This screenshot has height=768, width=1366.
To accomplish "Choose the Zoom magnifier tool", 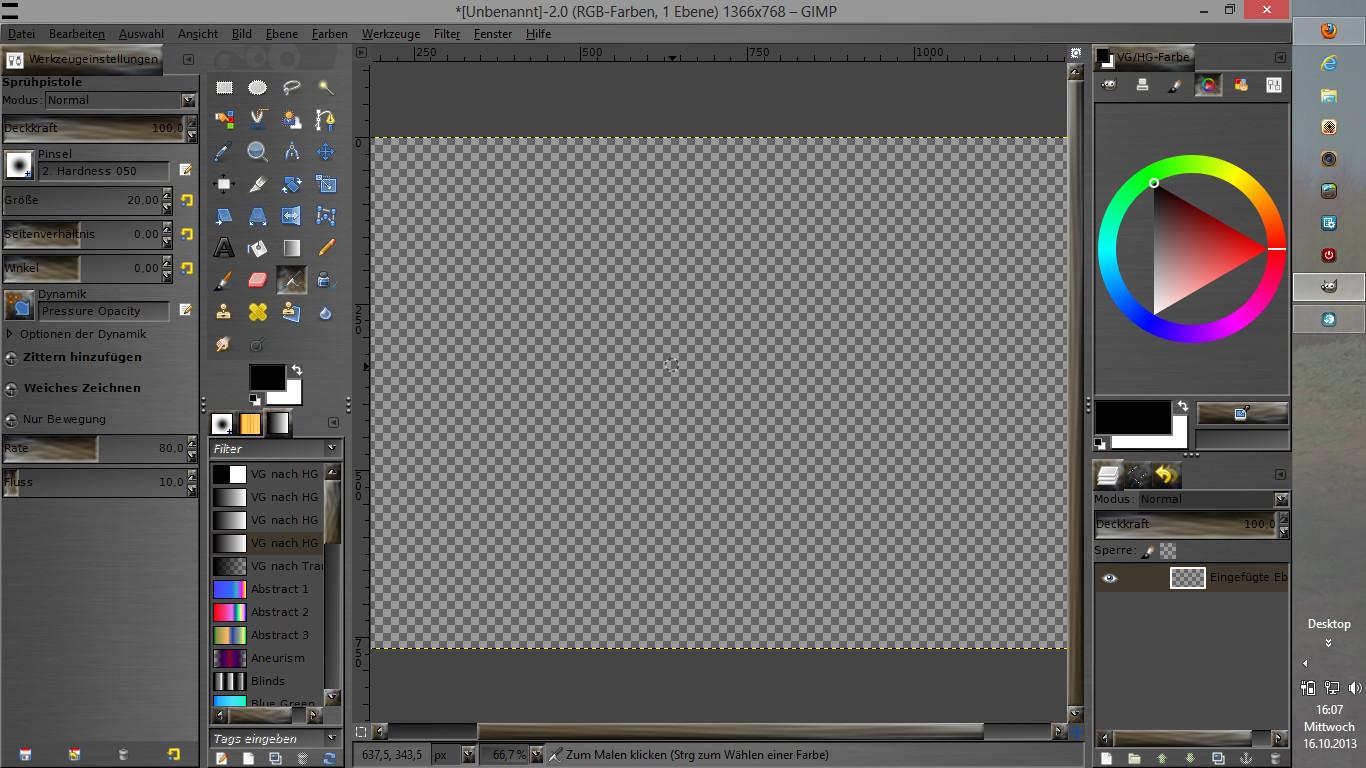I will pos(258,152).
